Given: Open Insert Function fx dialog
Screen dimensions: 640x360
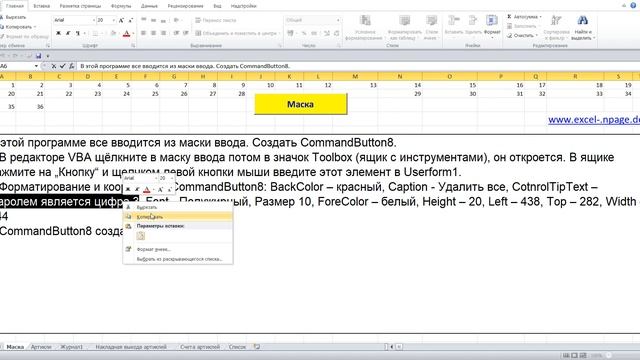Looking at the screenshot, I should pos(71,66).
